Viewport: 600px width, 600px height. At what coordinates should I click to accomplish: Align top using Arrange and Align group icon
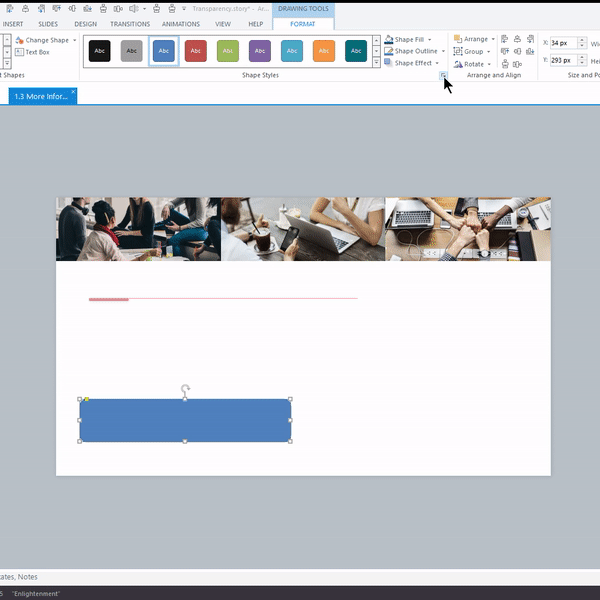click(x=505, y=51)
